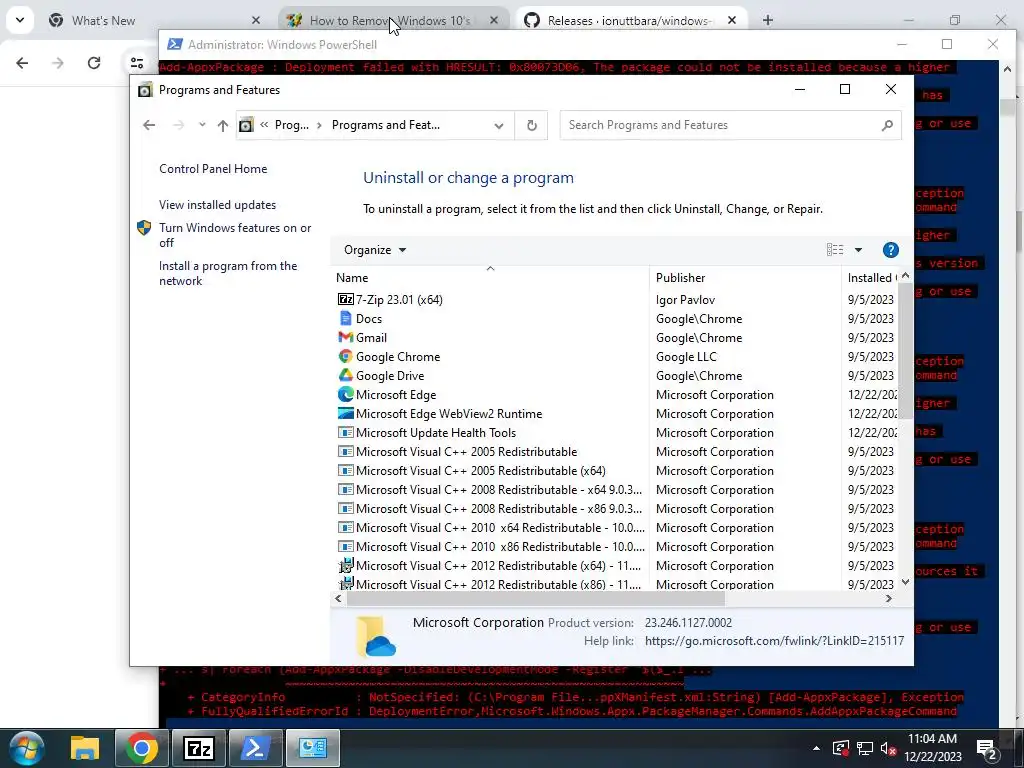Click the muted volume tray icon
This screenshot has width=1024, height=768.
point(888,748)
